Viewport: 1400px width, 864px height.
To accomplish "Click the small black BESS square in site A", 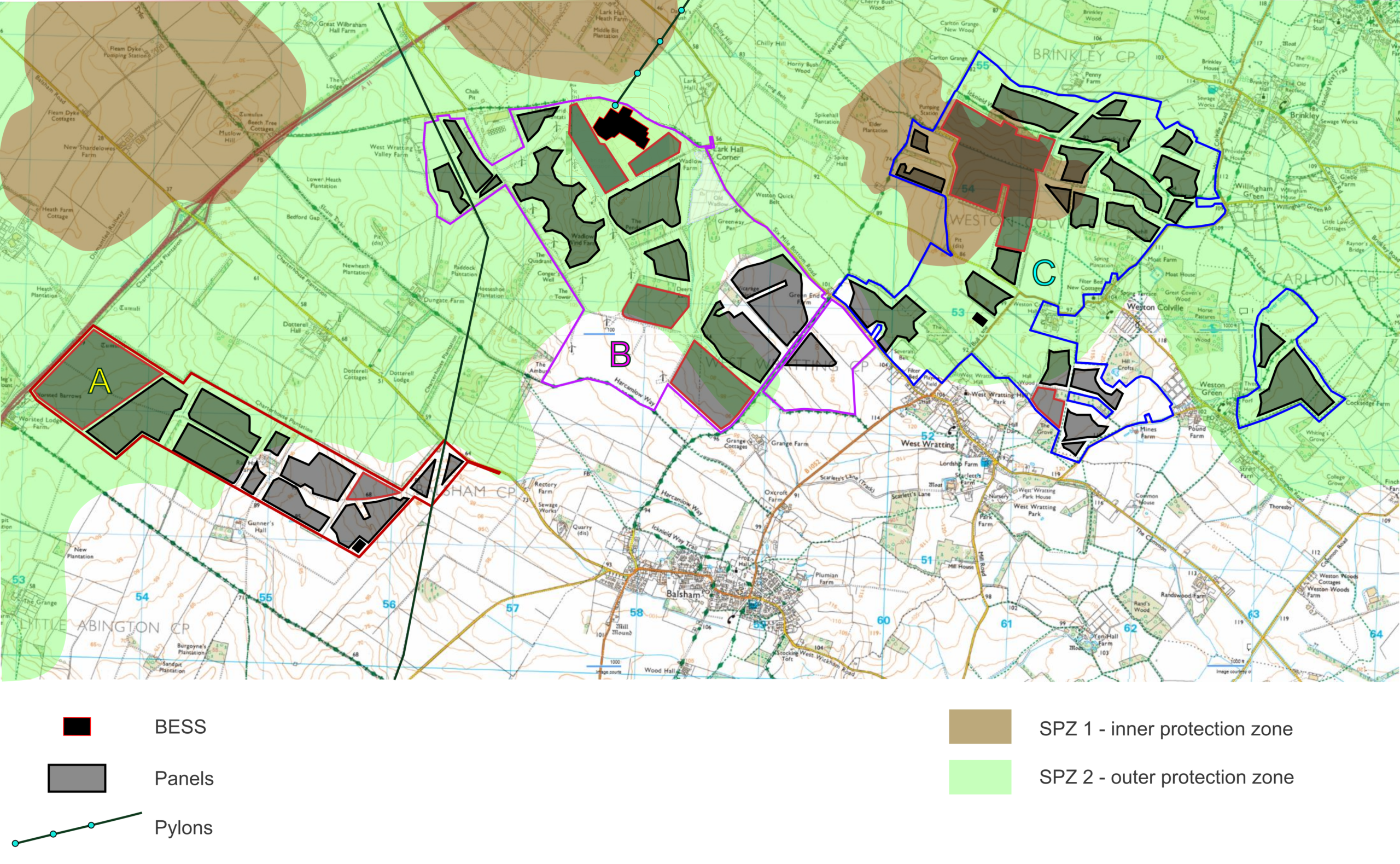I will (358, 546).
